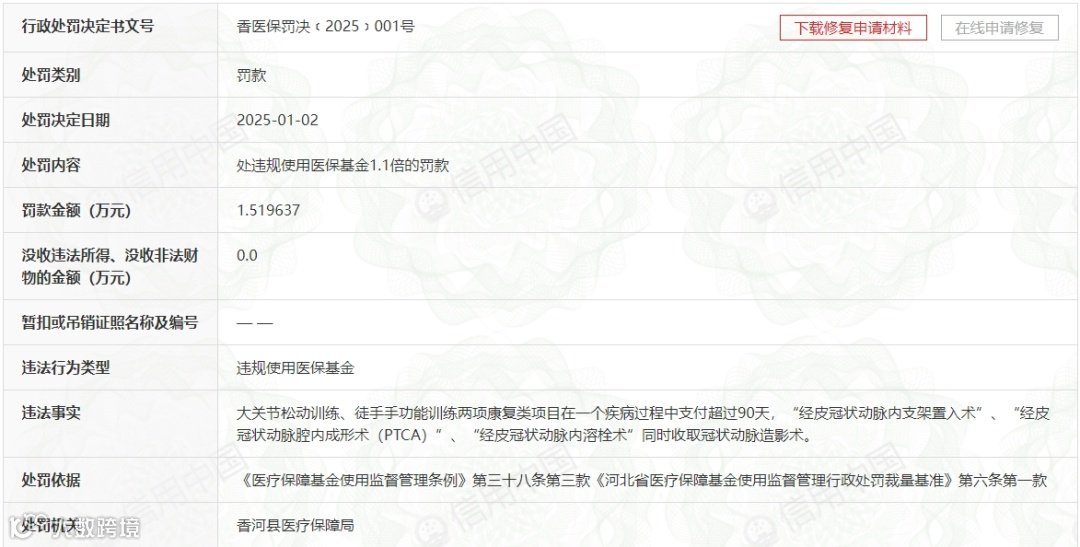Click the 违法行为类型 label

(x=65, y=368)
